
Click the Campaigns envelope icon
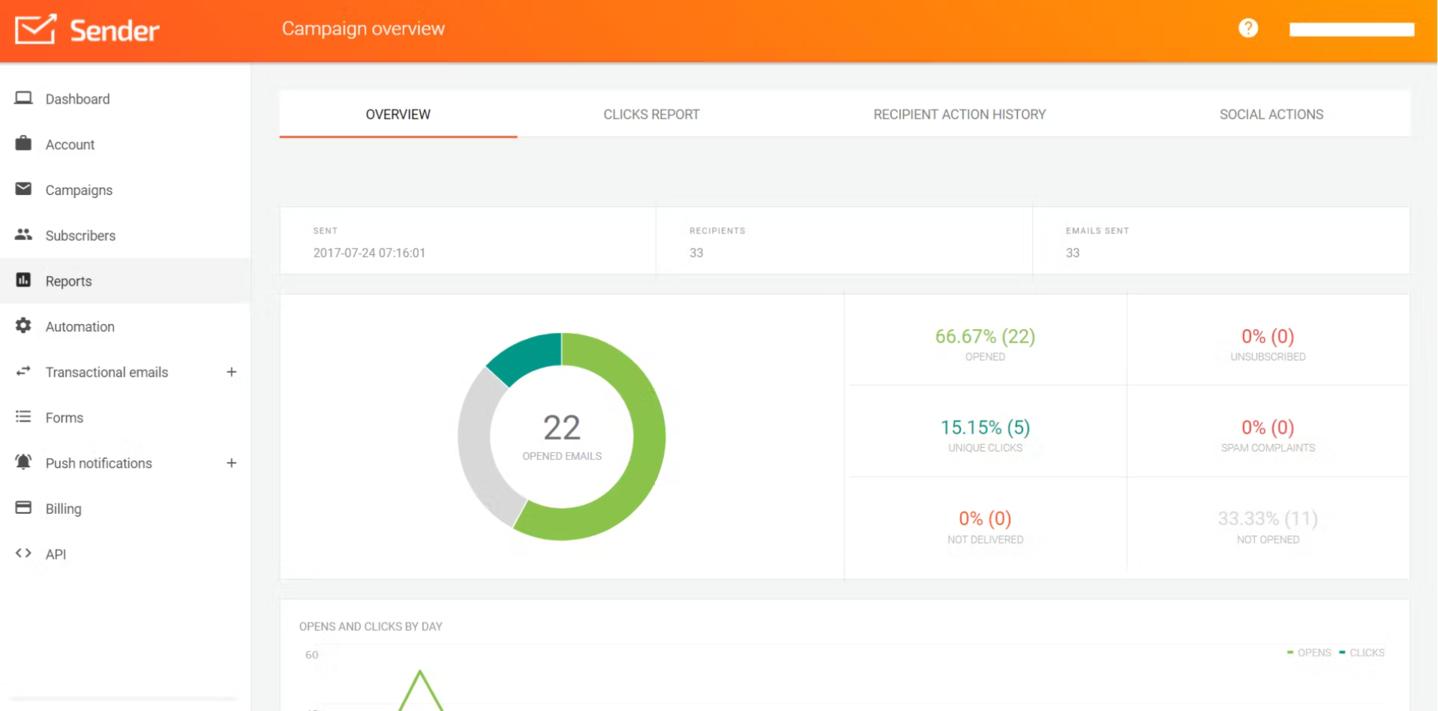click(23, 189)
